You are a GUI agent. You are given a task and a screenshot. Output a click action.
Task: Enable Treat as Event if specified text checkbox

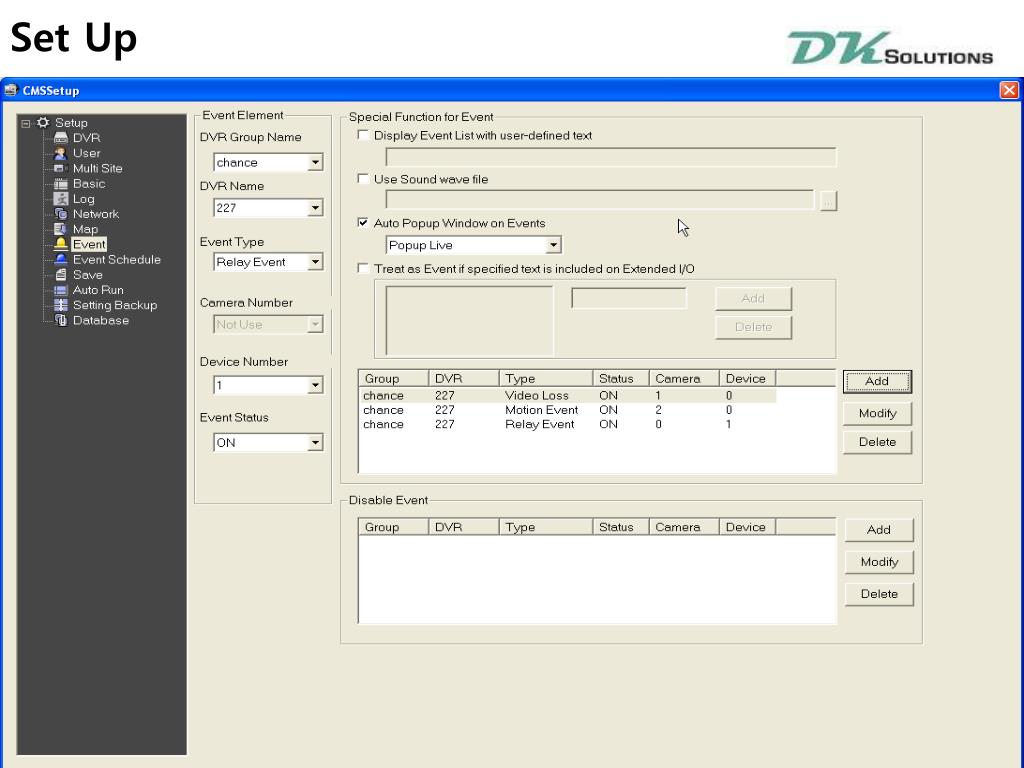point(363,268)
